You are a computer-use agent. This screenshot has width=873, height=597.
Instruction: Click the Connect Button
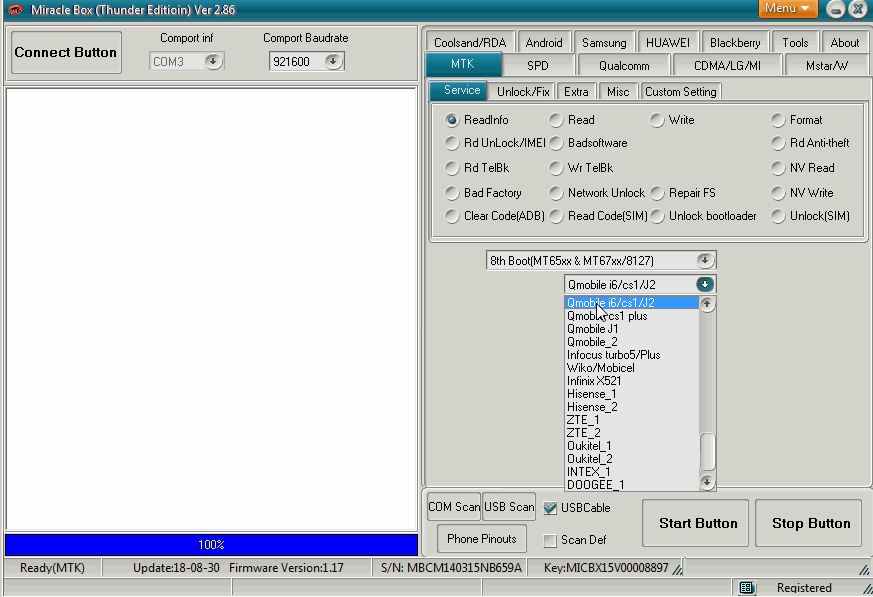(x=66, y=52)
